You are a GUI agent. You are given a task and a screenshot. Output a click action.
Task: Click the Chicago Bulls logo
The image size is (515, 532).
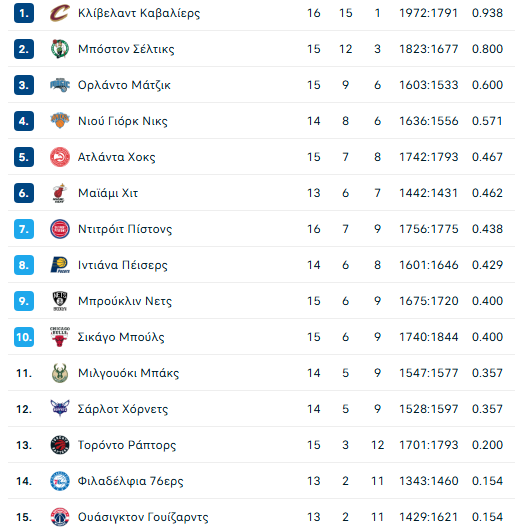(x=60, y=337)
